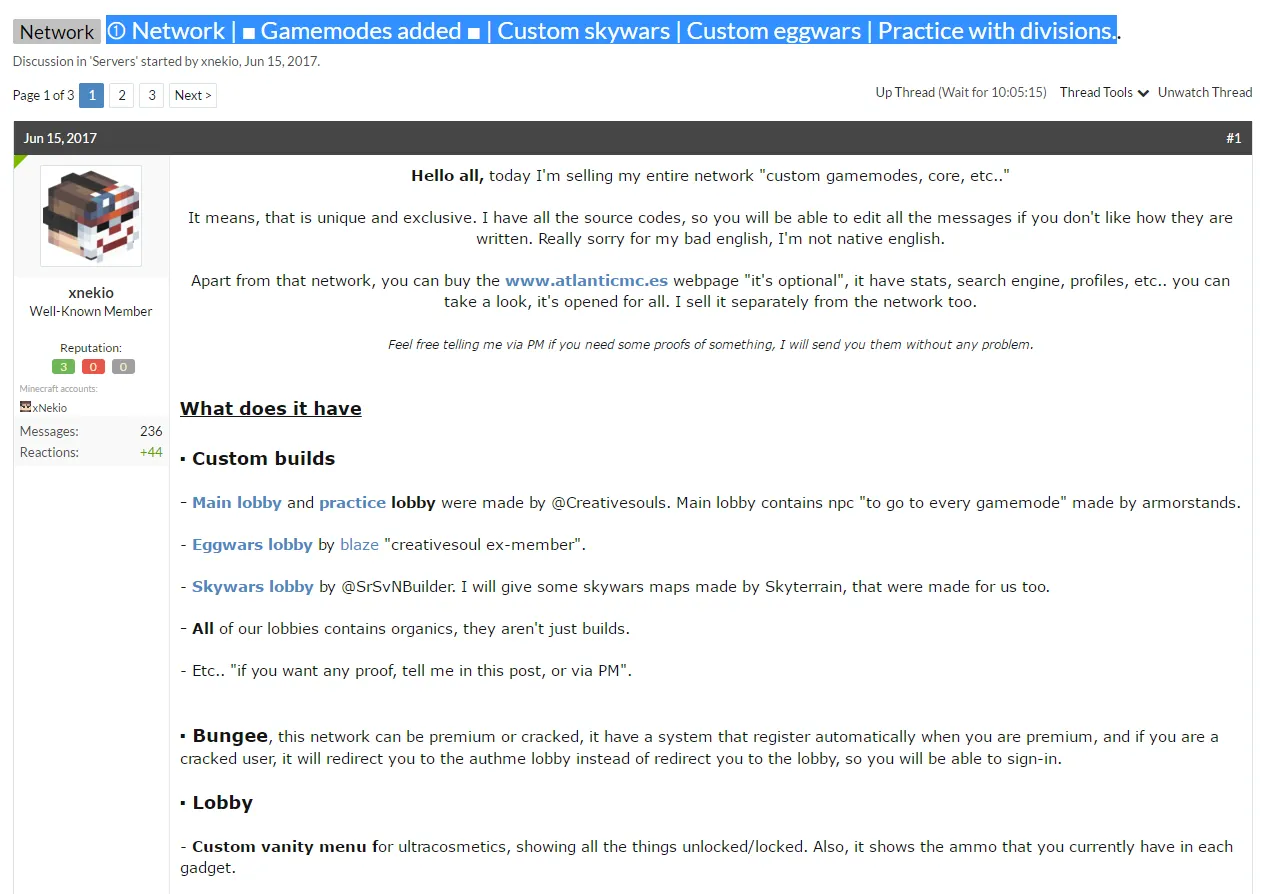Click the 'Reputation:' label
The image size is (1272, 894).
click(91, 348)
